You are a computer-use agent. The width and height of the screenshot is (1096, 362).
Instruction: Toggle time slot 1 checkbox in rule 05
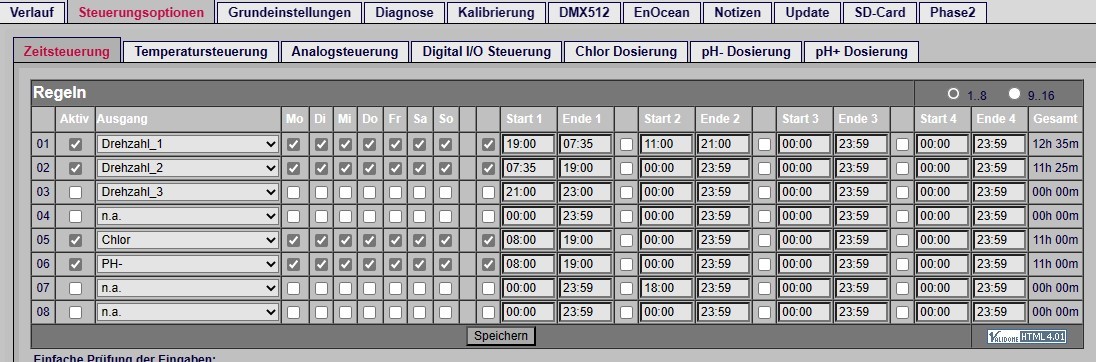(488, 240)
